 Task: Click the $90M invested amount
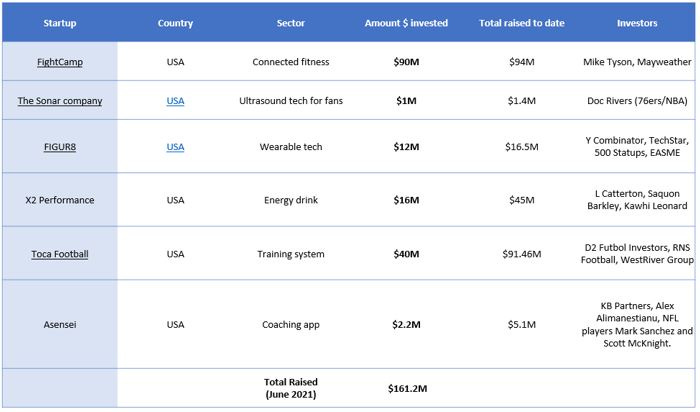point(406,62)
